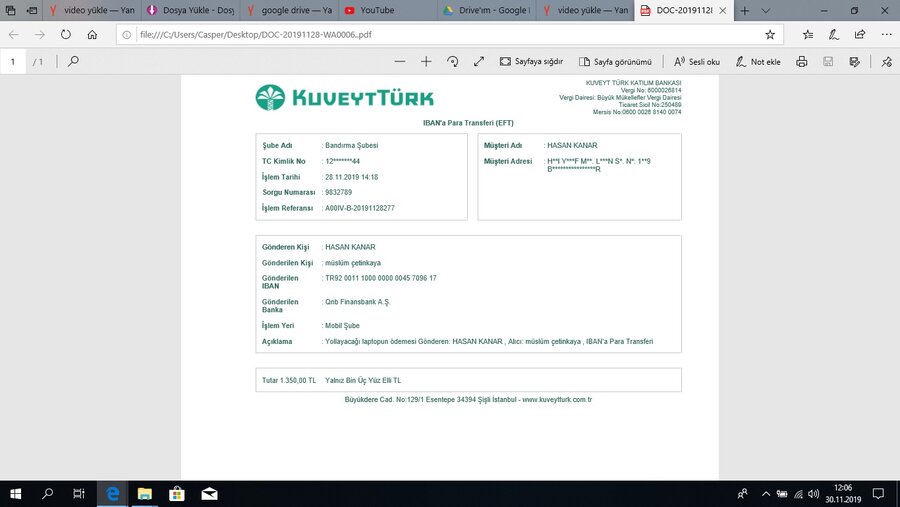The image size is (900, 507).
Task: Start 'Sesli oku' read aloud
Action: click(x=697, y=61)
